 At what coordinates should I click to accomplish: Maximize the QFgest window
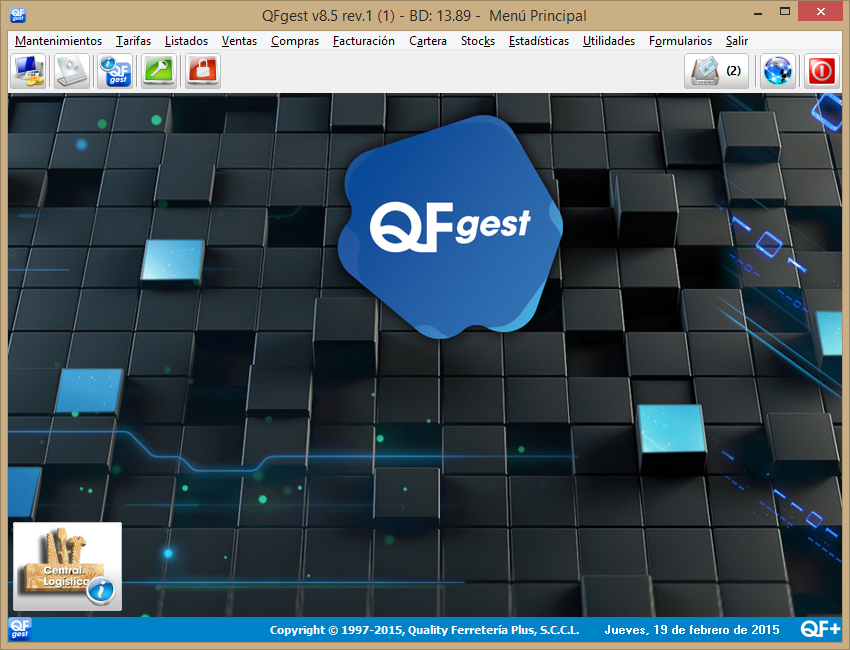coord(784,12)
